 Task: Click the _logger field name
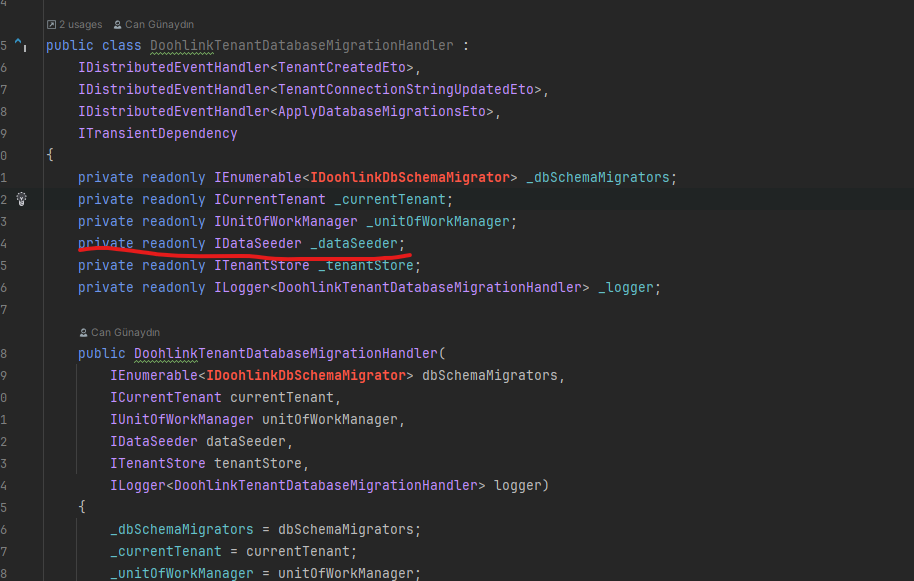coord(629,287)
